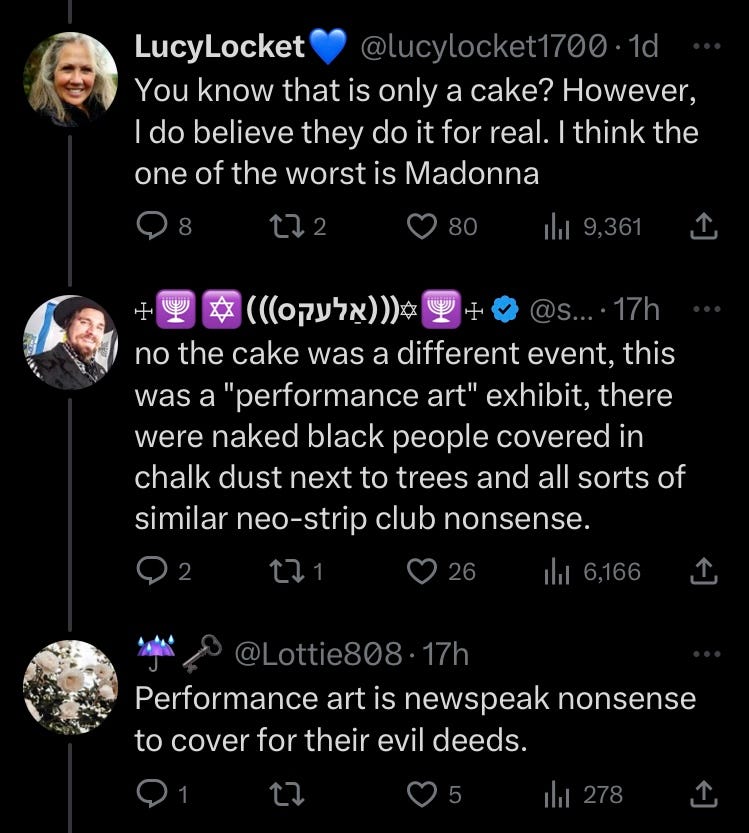Share LucyLocket's tweet
The width and height of the screenshot is (749, 833).
point(704,226)
